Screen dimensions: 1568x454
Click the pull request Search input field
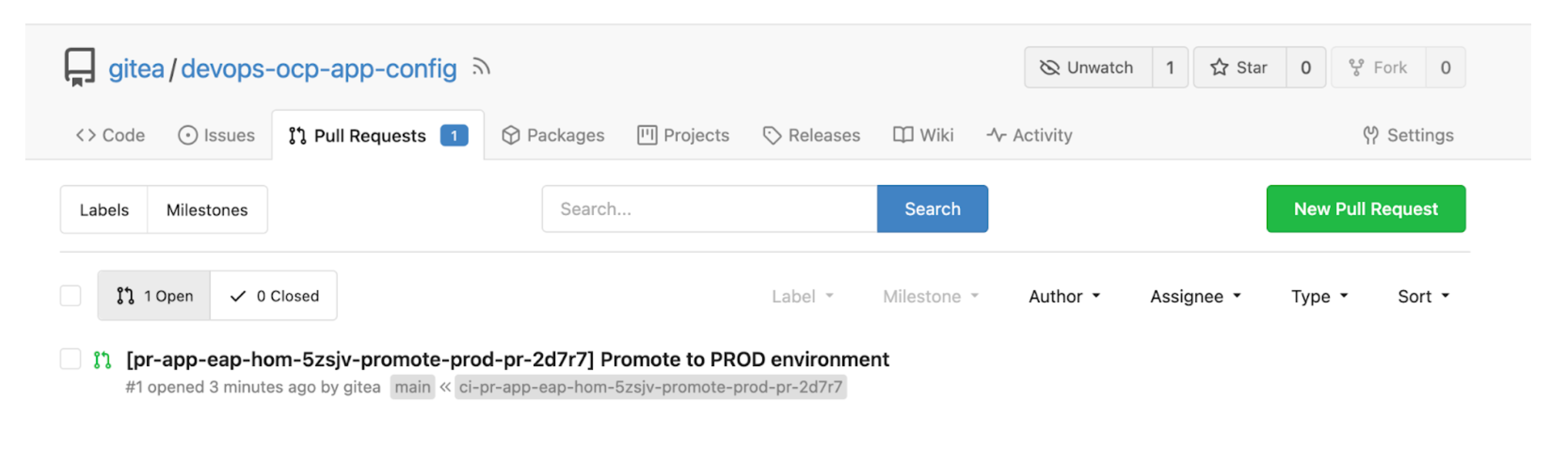click(x=709, y=209)
